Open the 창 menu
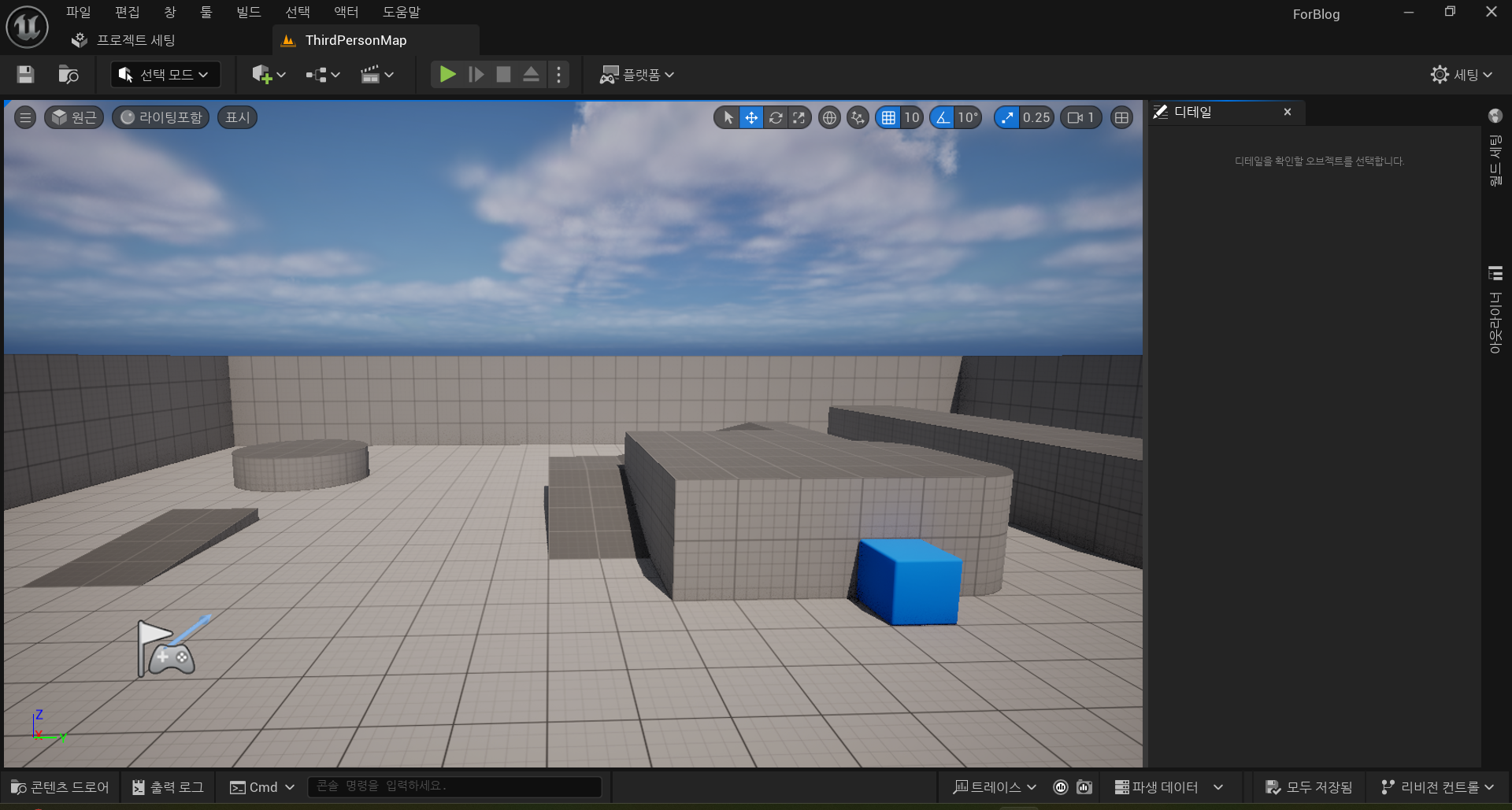The height and width of the screenshot is (810, 1512). click(x=170, y=12)
